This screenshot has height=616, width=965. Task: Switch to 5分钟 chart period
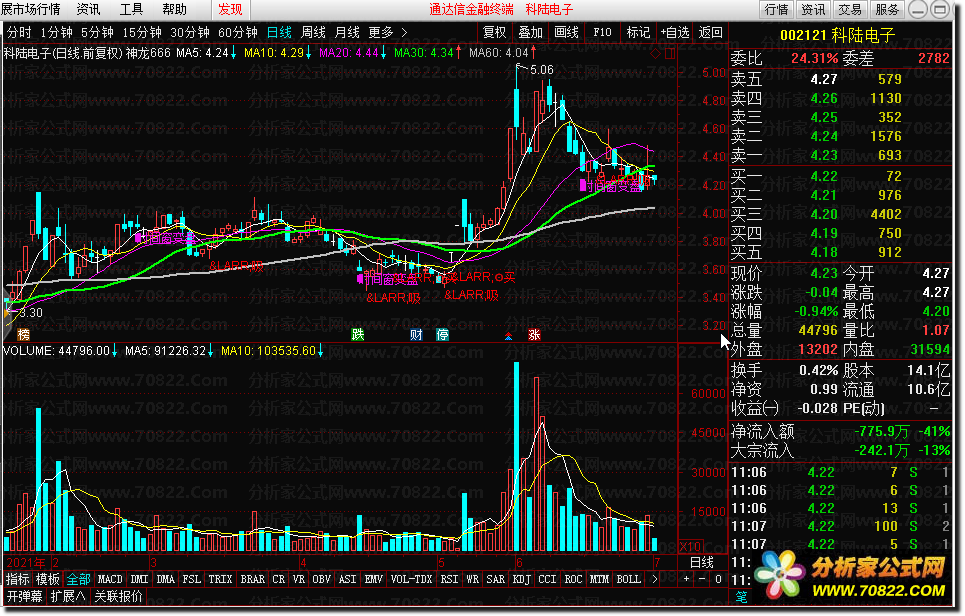(97, 33)
